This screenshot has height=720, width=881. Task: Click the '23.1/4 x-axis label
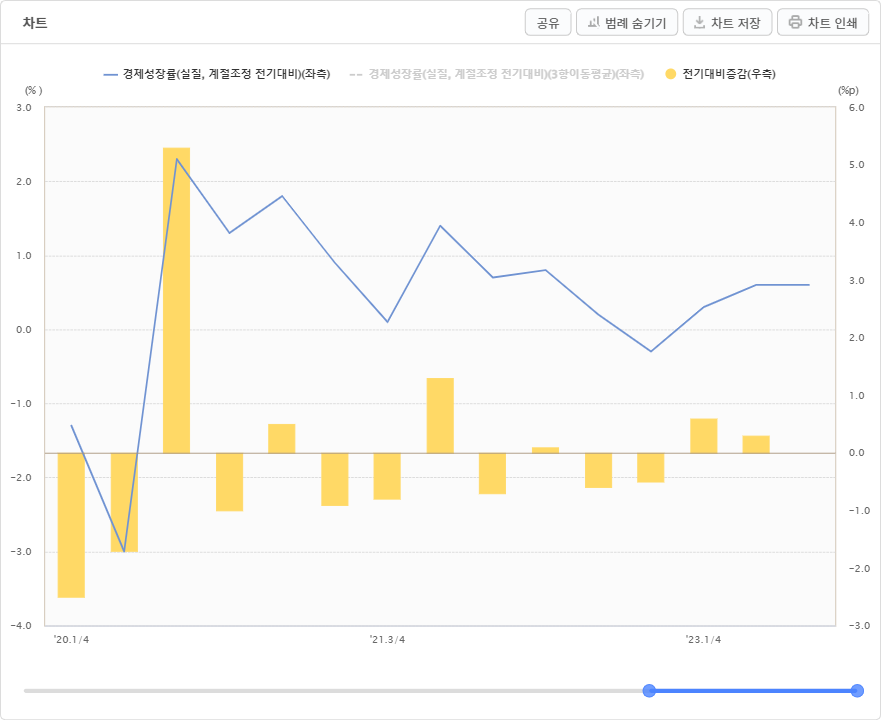[x=703, y=640]
